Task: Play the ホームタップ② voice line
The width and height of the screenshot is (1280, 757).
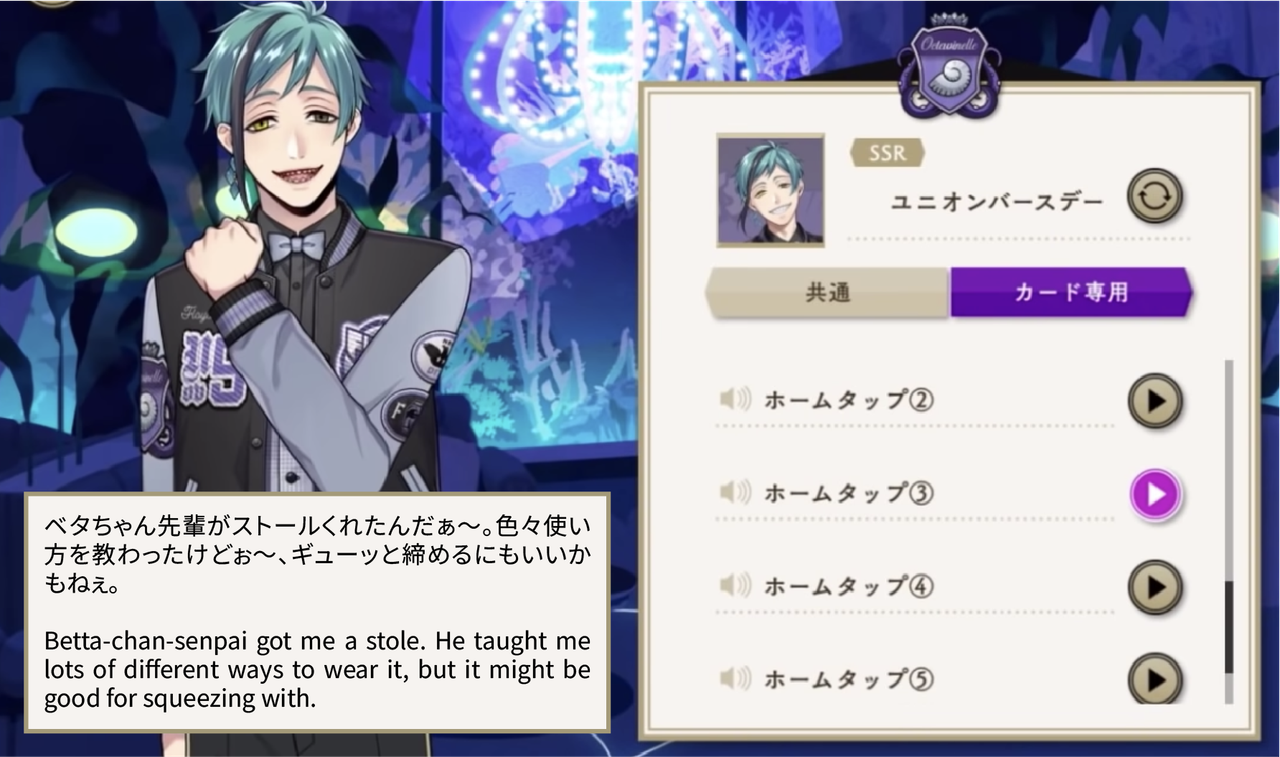Action: pyautogui.click(x=1155, y=401)
